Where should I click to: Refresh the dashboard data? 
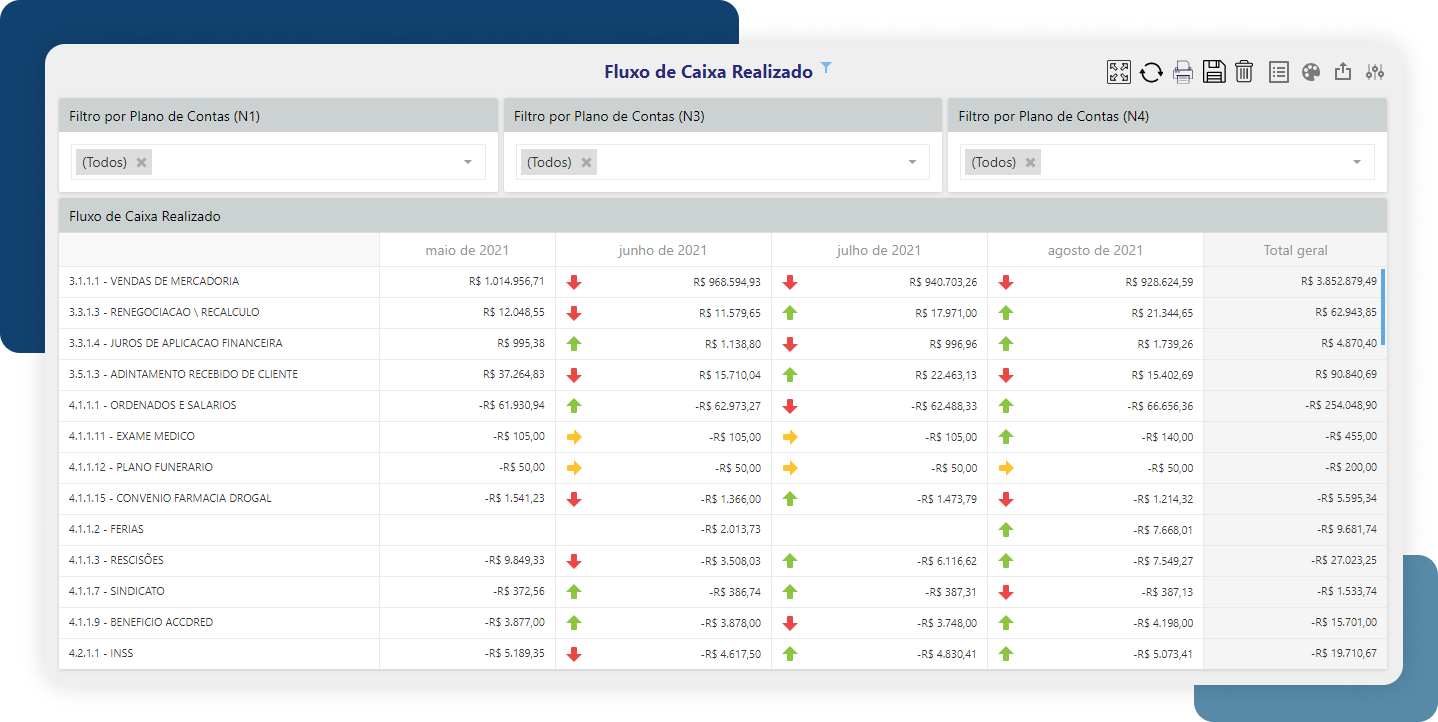tap(1151, 72)
